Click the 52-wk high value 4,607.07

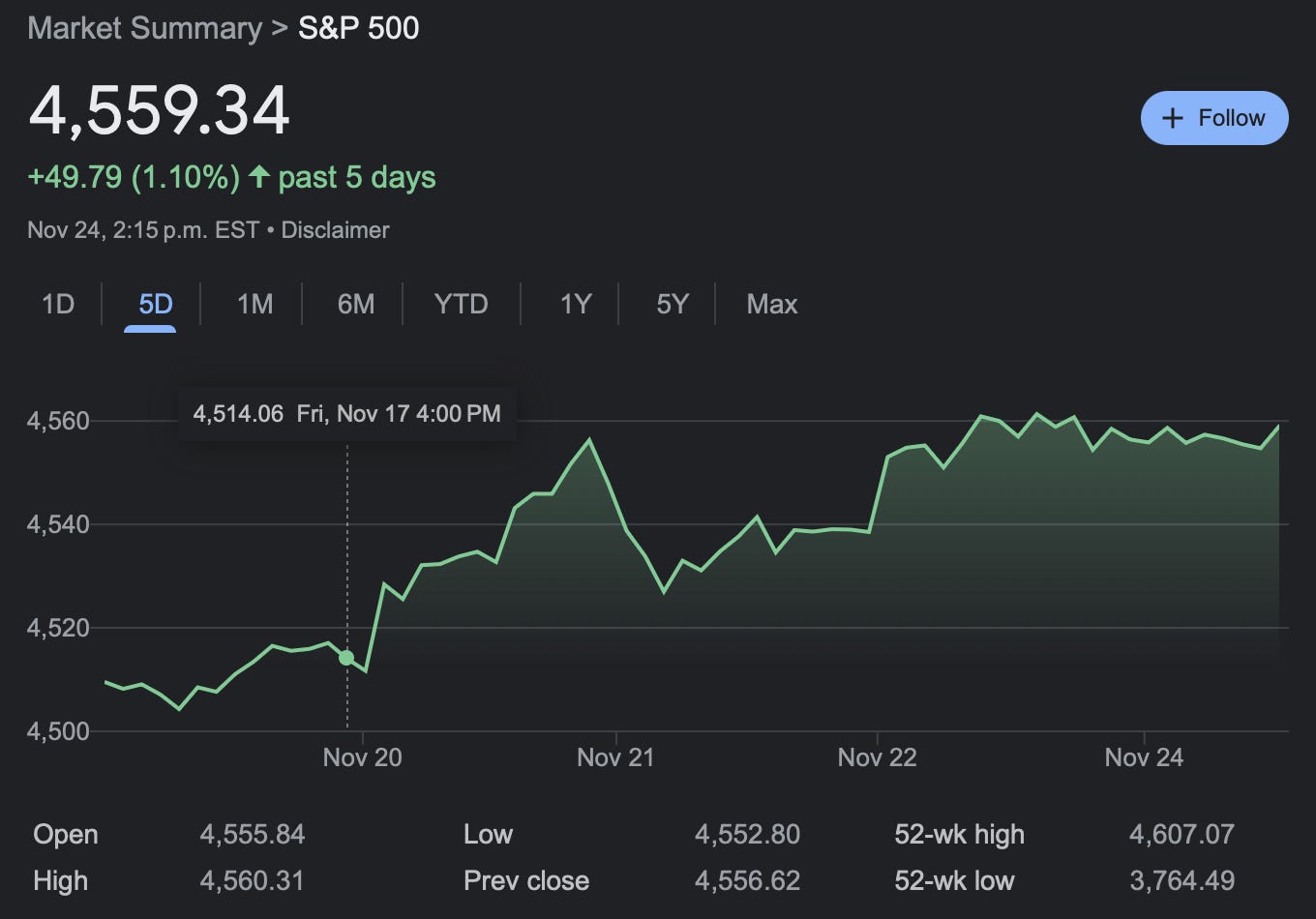1182,834
